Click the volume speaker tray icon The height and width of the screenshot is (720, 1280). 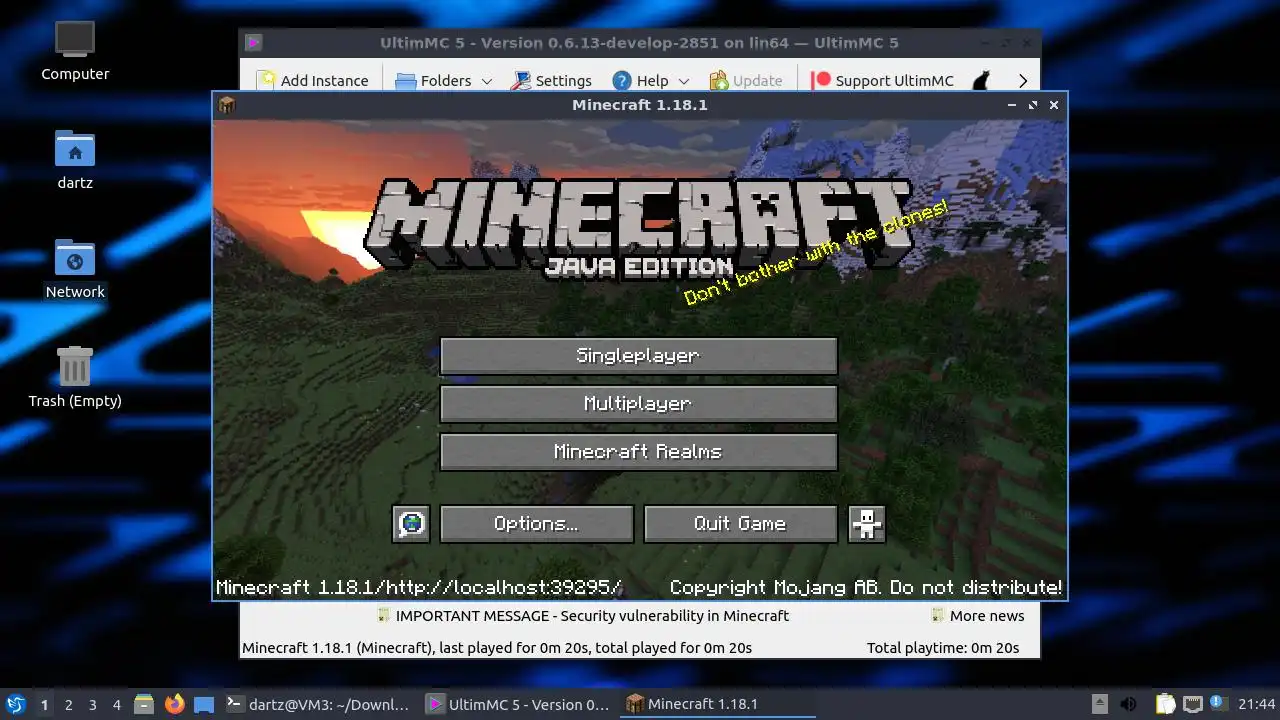tap(1128, 704)
